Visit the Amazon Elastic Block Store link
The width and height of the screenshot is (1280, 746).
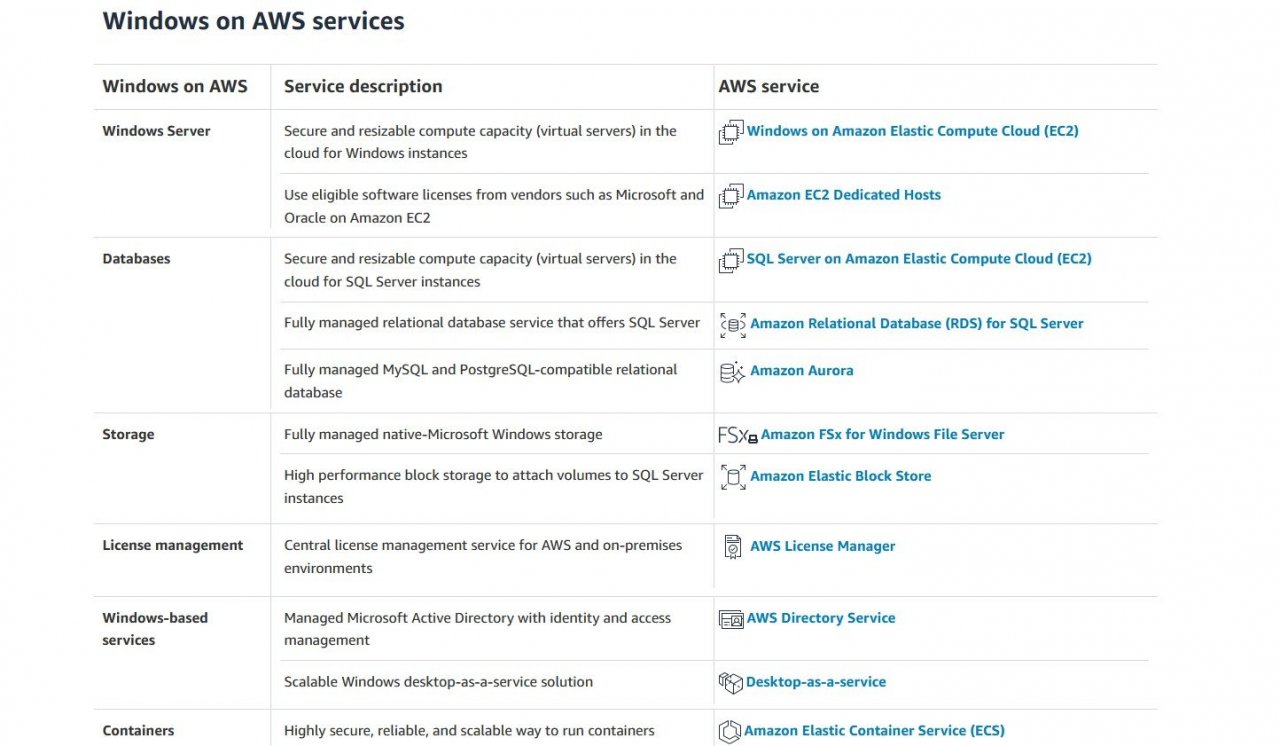tap(840, 477)
